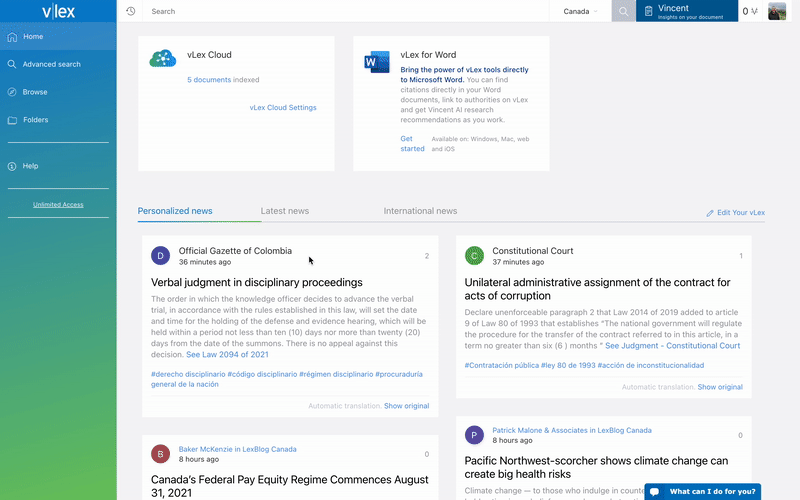The height and width of the screenshot is (500, 800).
Task: Click the #régimen disciplinario hashtag
Action: tap(336, 374)
